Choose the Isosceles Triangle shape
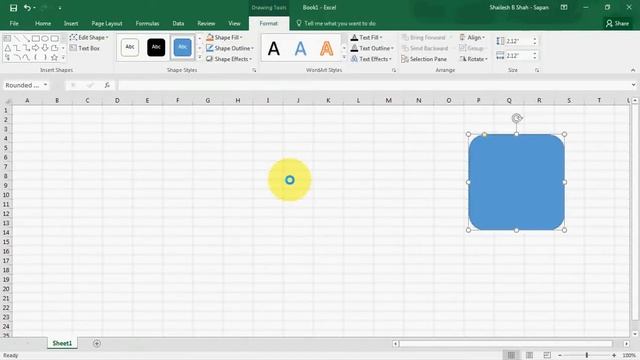Screen dimensions: 640x360 [x=7, y=48]
